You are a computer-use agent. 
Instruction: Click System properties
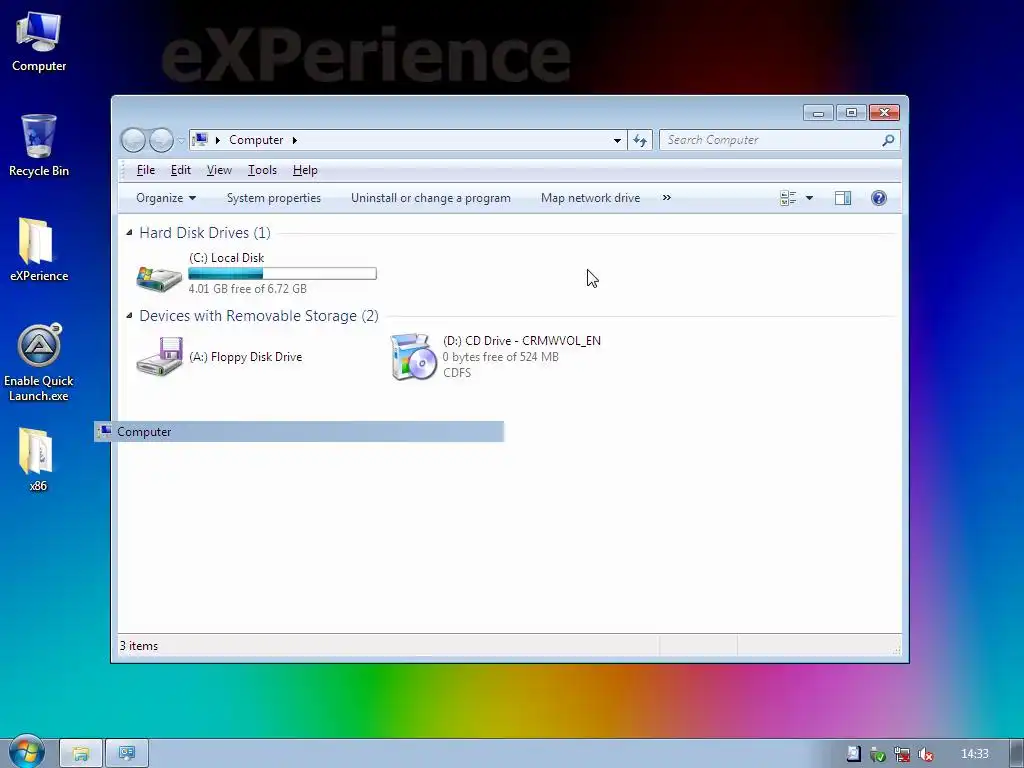[x=274, y=198]
